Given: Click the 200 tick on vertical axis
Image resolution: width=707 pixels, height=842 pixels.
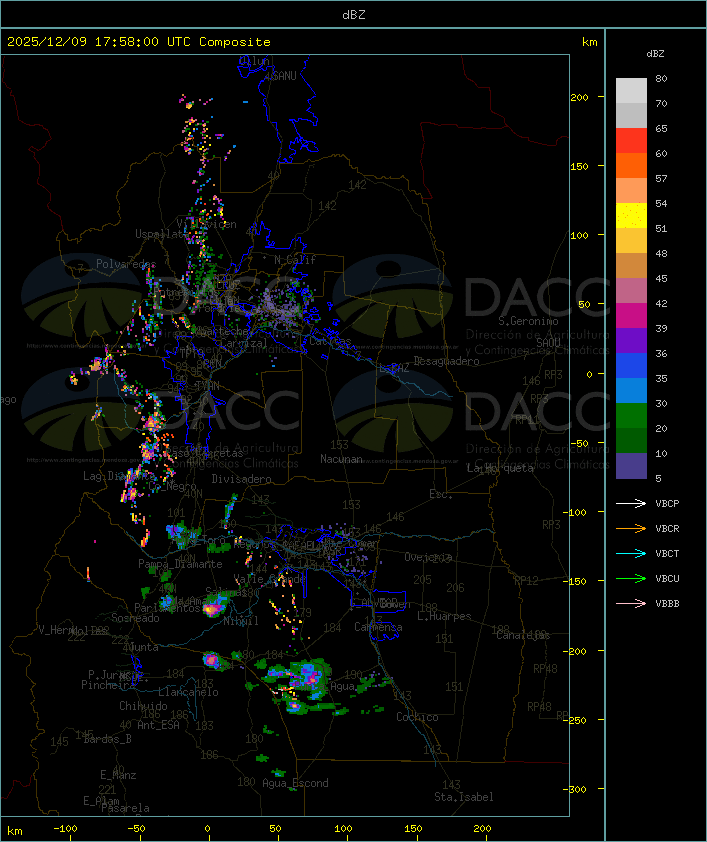Looking at the screenshot, I should click(579, 98).
